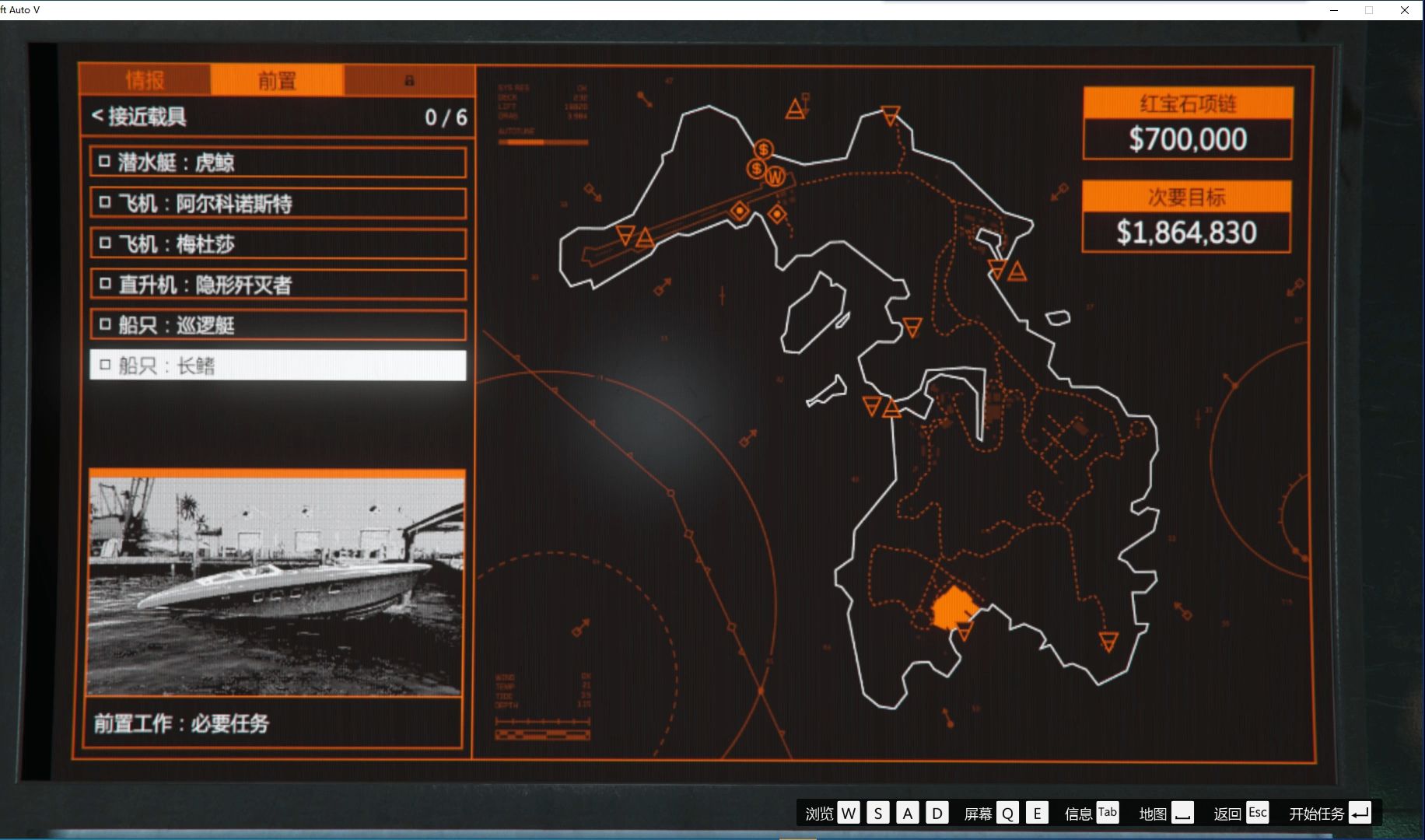The height and width of the screenshot is (840, 1425).
Task: Open the locked tab with the padlock icon
Action: tap(409, 80)
